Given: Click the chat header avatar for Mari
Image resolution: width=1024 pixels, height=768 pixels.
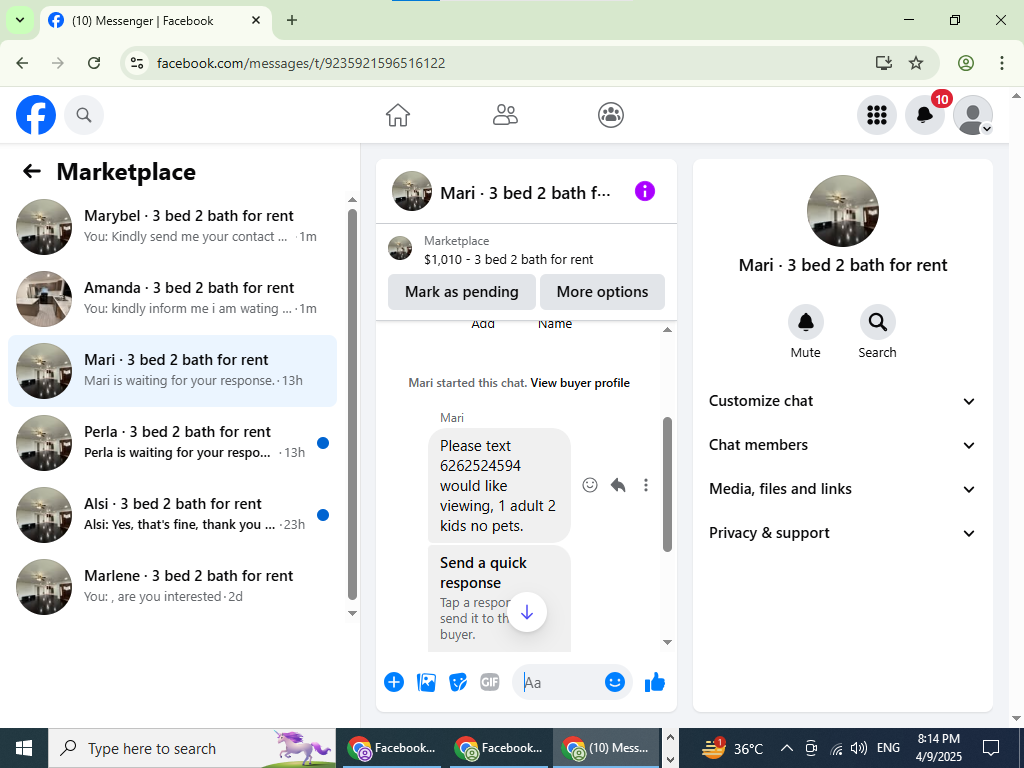Looking at the screenshot, I should 412,191.
